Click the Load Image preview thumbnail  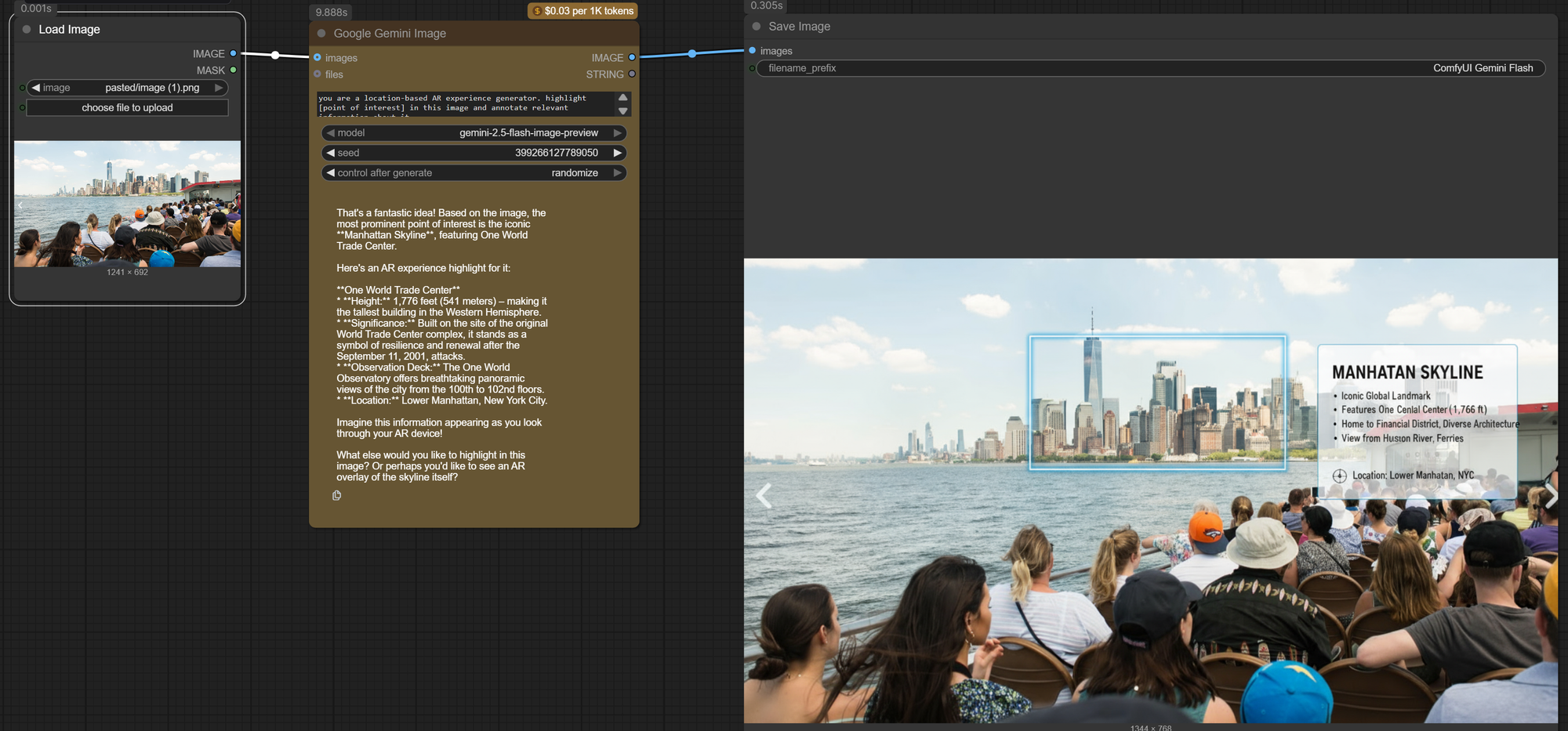tap(127, 204)
